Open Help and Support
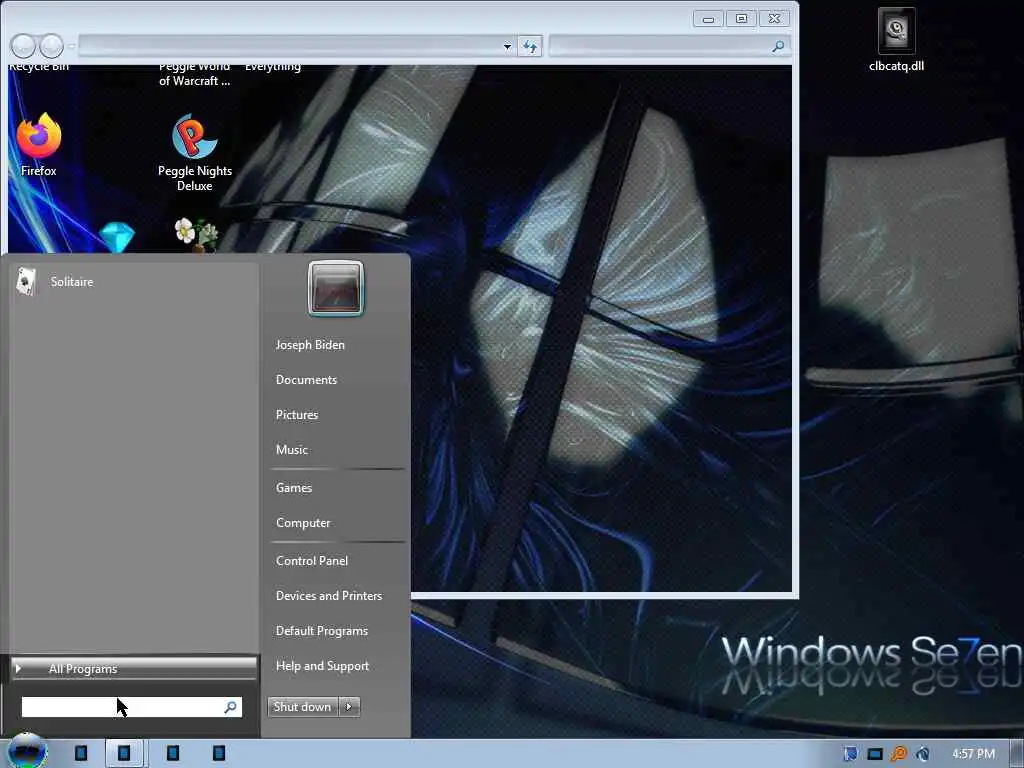Image resolution: width=1024 pixels, height=768 pixels. (323, 666)
